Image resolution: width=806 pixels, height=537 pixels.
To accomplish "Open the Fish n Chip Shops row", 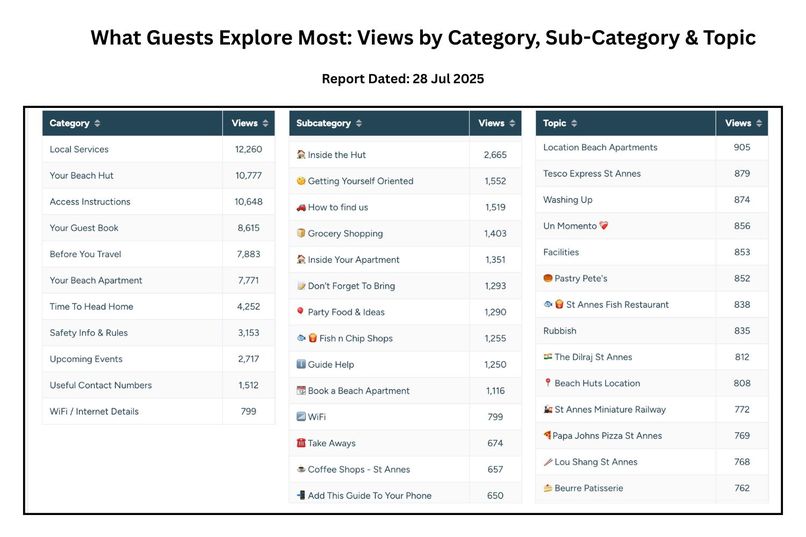I will coord(405,338).
